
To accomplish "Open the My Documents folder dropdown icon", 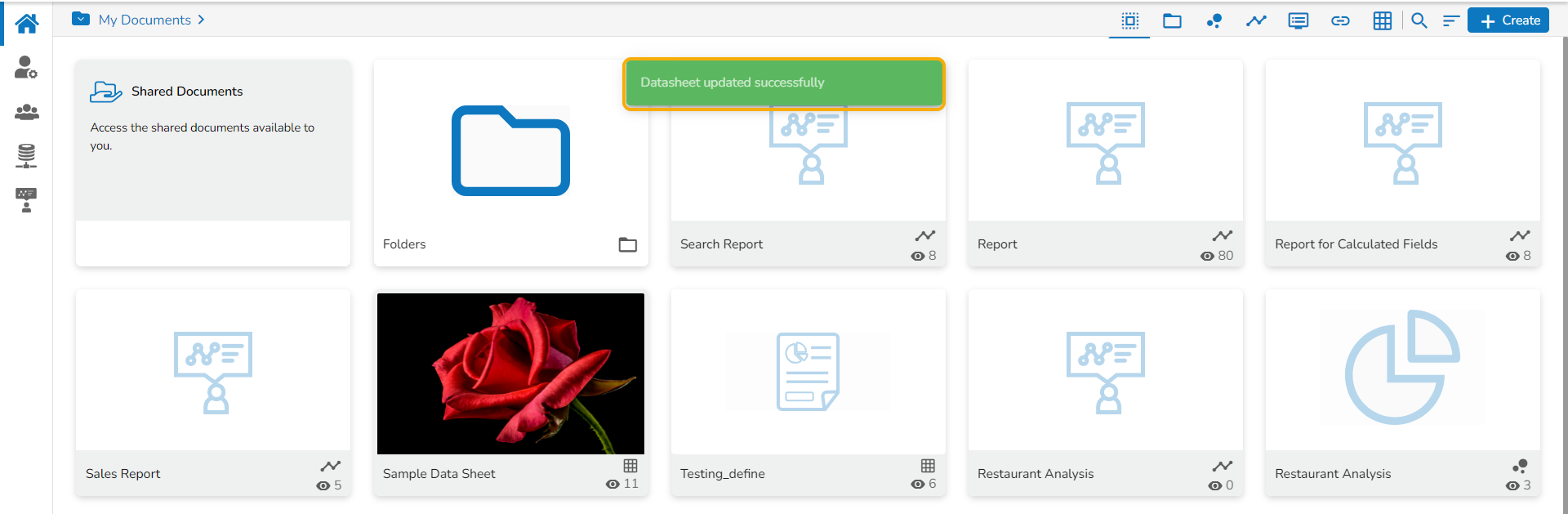I will coord(81,19).
